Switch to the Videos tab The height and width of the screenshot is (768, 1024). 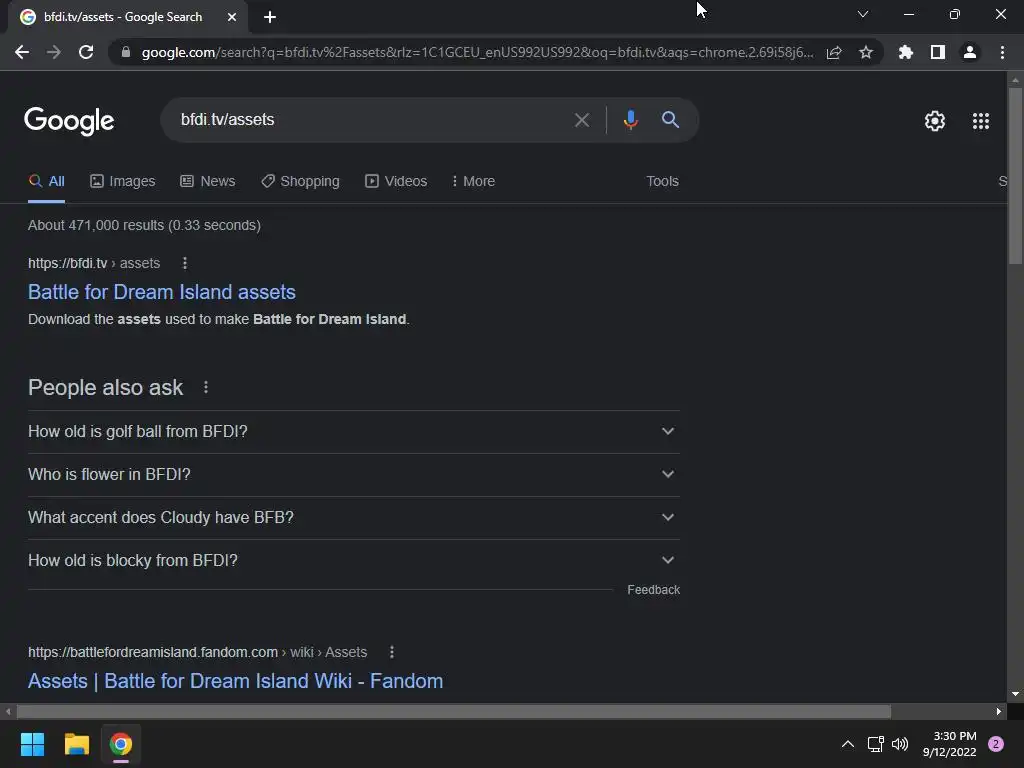[x=396, y=181]
